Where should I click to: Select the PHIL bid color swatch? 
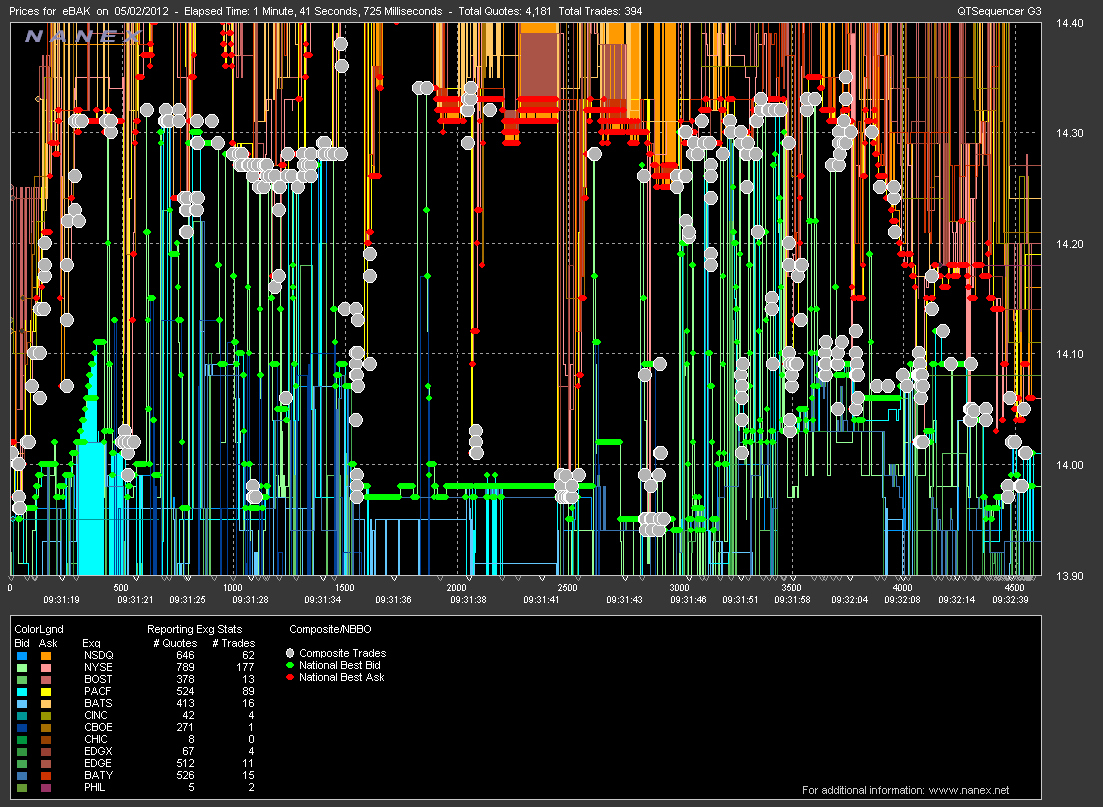[22, 787]
